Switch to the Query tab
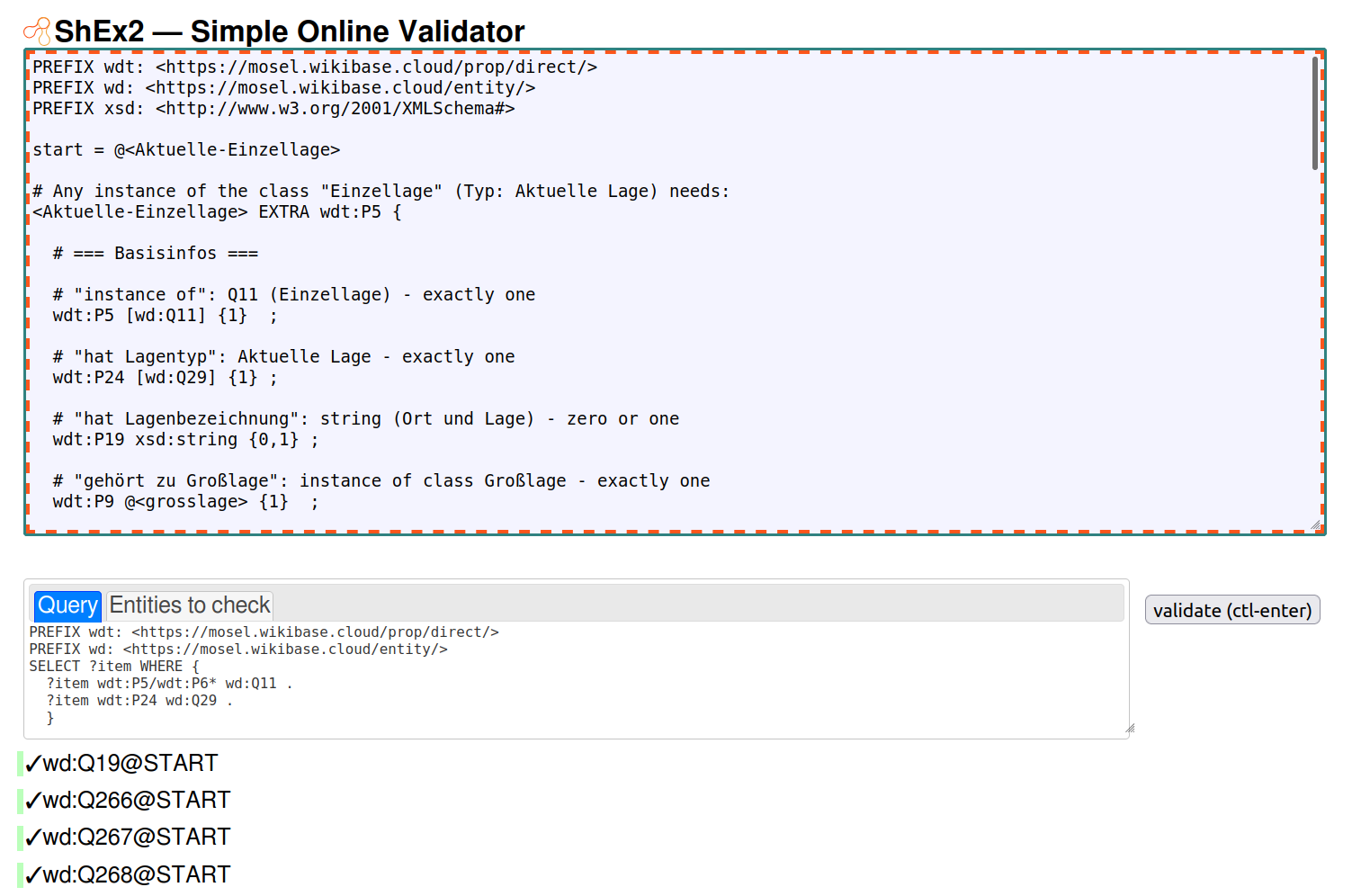Screen dimensions: 1352x896 pos(67,605)
